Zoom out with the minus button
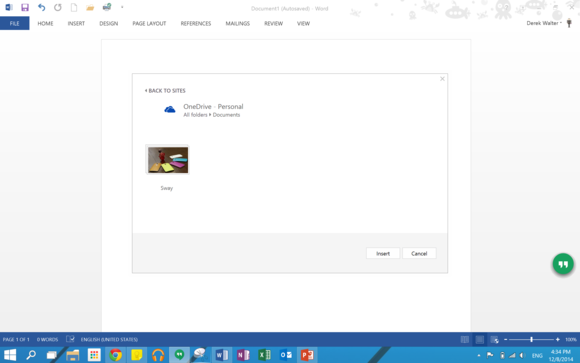This screenshot has width=580, height=363. (x=506, y=339)
